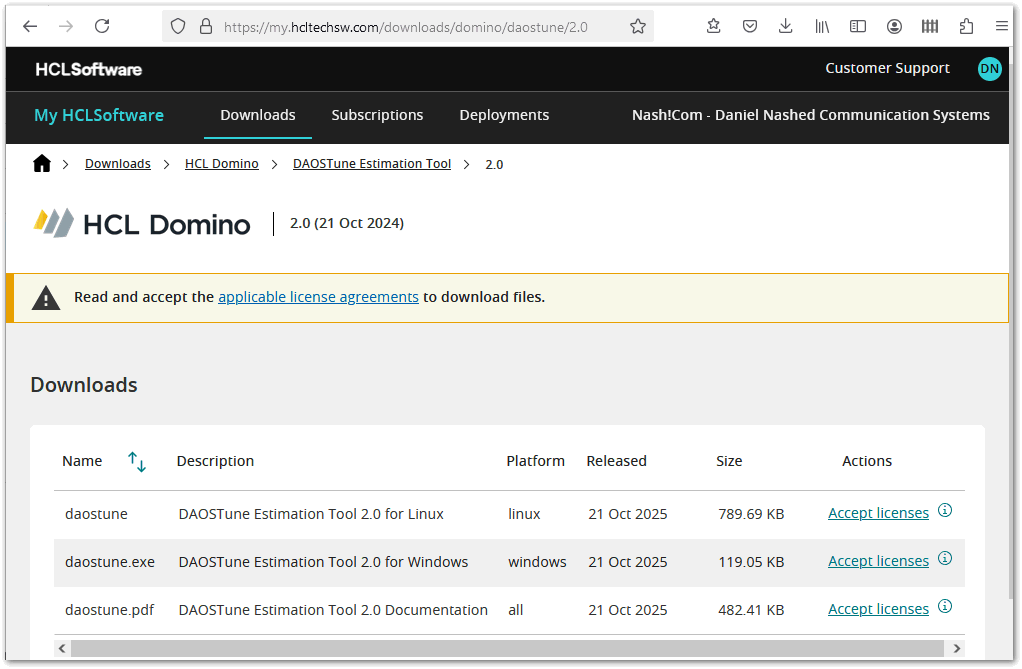This screenshot has width=1022, height=669.
Task: Click the 2.0 breadcrumb entry
Action: pos(494,164)
